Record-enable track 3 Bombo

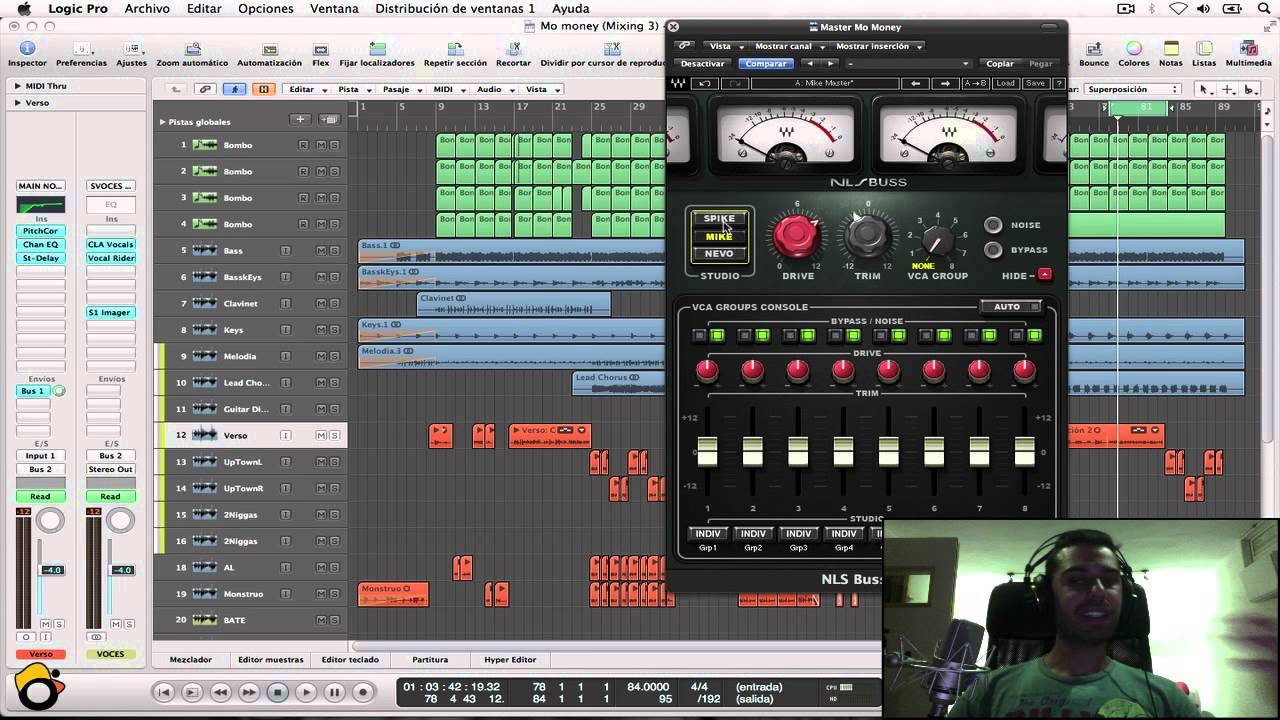(303, 198)
